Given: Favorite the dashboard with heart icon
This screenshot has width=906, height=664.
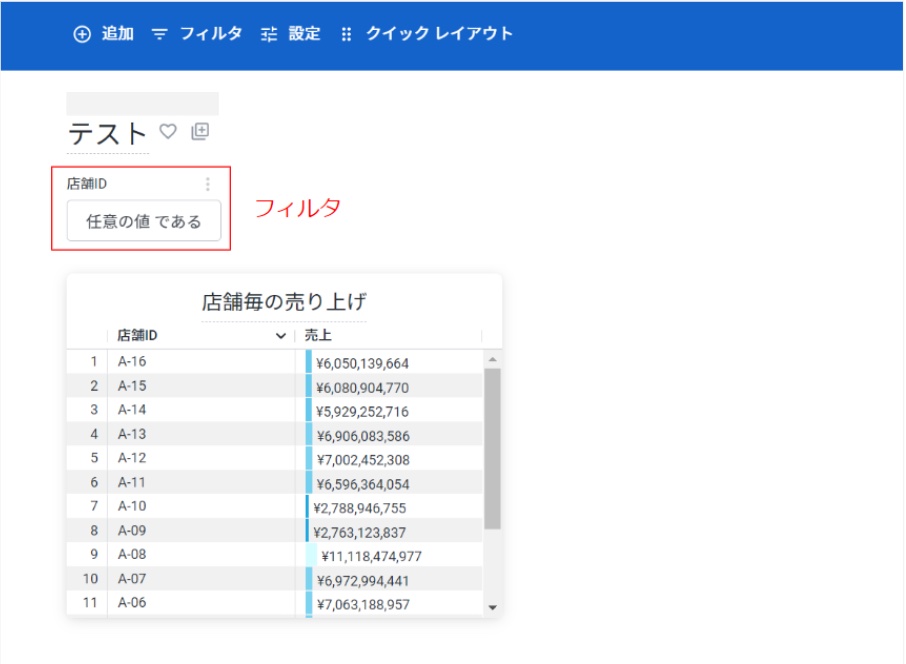Looking at the screenshot, I should point(168,131).
